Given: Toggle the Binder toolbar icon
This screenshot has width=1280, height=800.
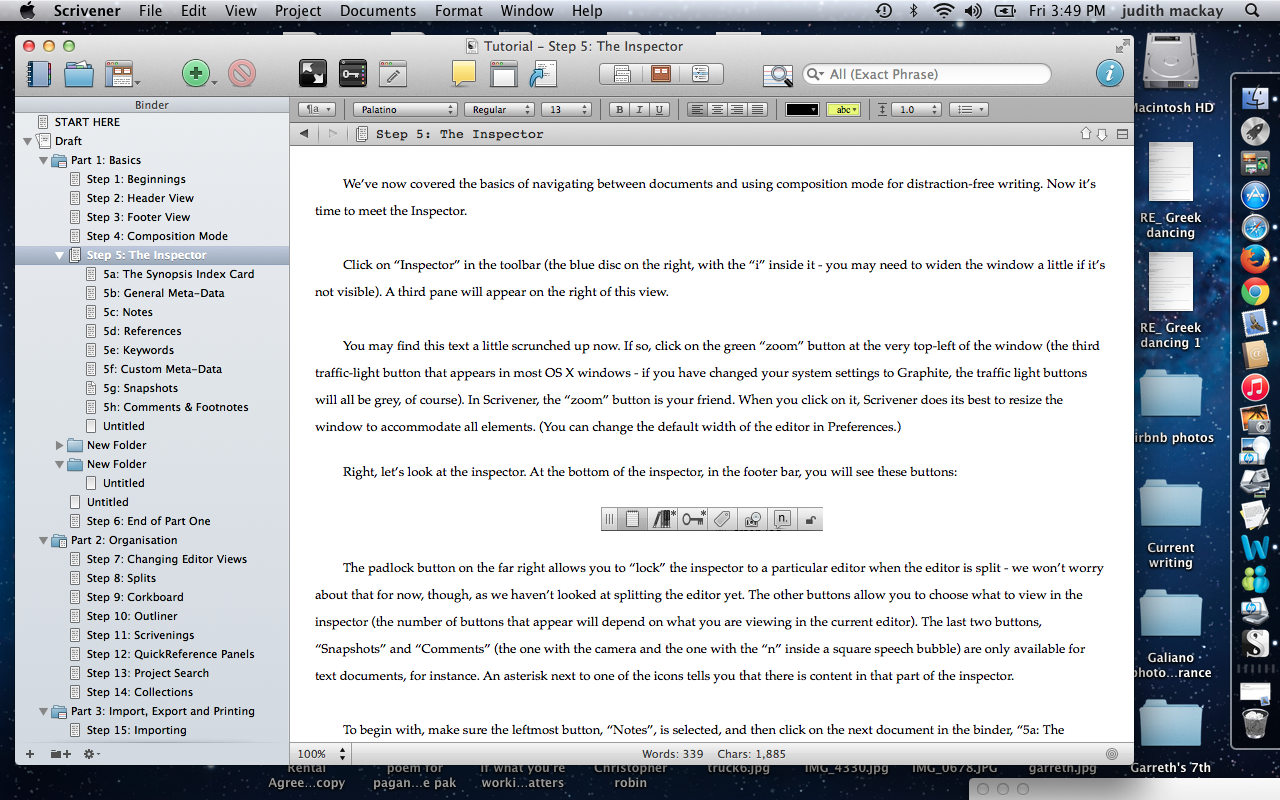Looking at the screenshot, I should coord(39,74).
